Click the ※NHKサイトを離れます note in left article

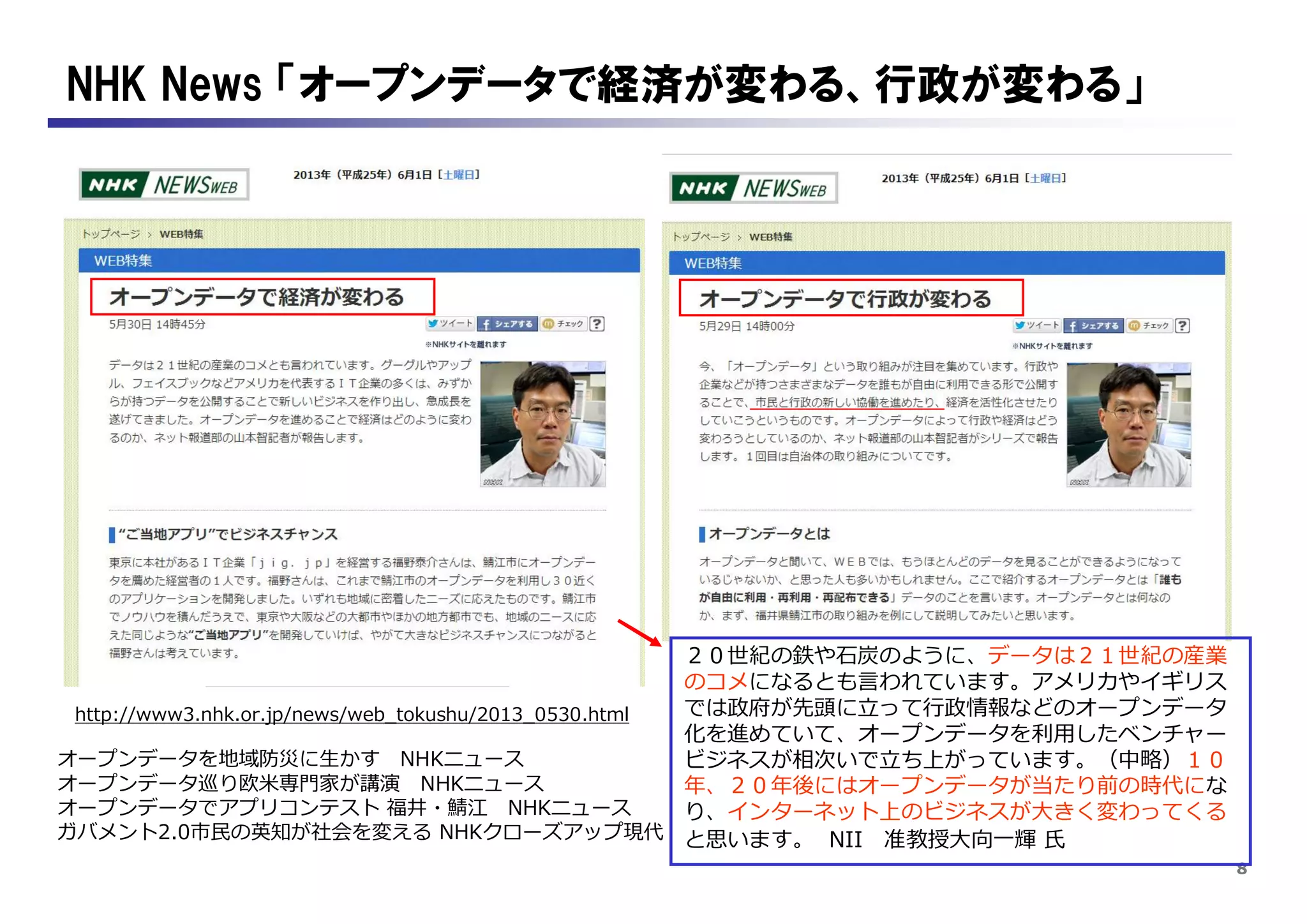coord(466,345)
